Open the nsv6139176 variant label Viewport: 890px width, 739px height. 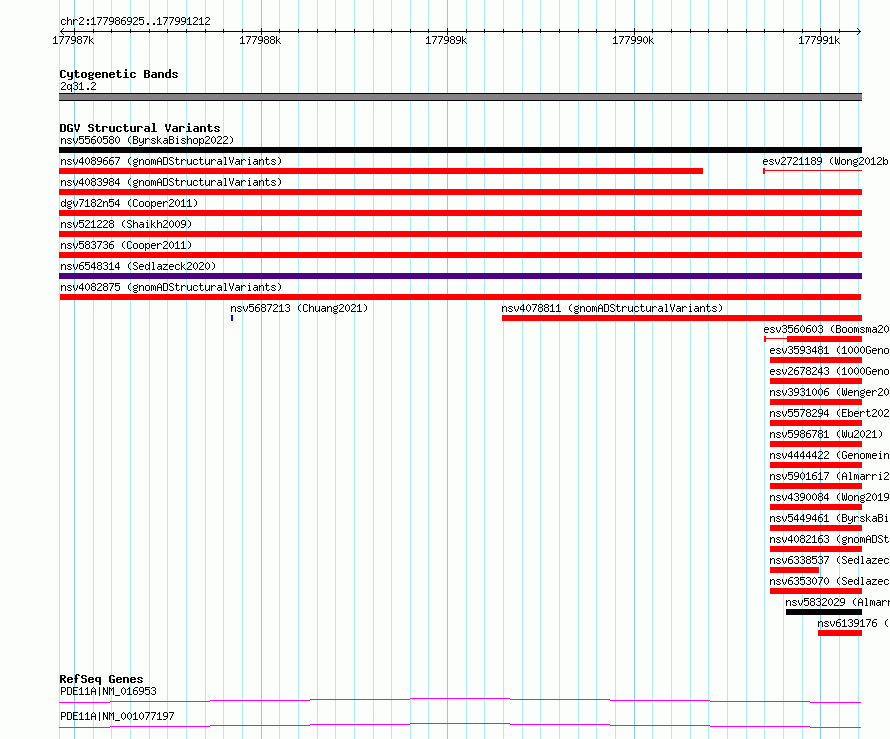tap(853, 623)
